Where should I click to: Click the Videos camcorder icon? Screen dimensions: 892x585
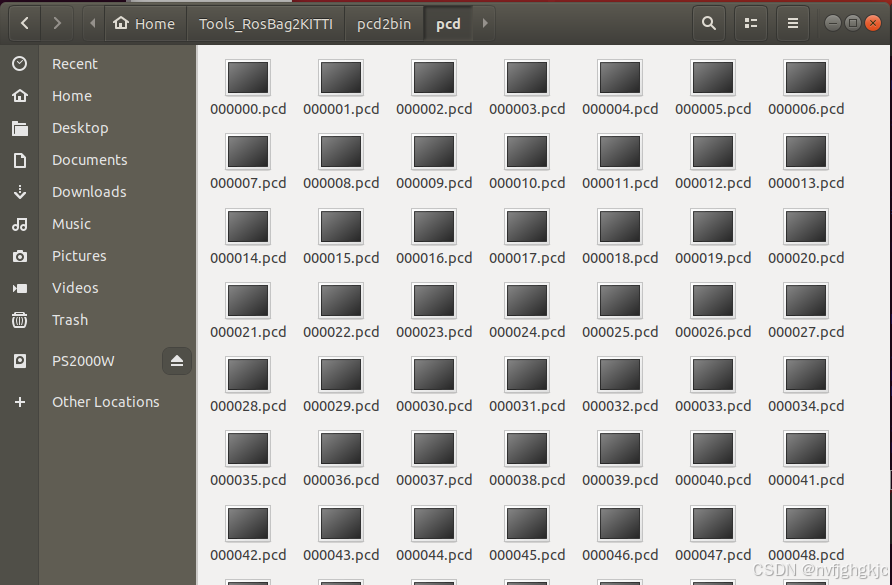pyautogui.click(x=20, y=288)
